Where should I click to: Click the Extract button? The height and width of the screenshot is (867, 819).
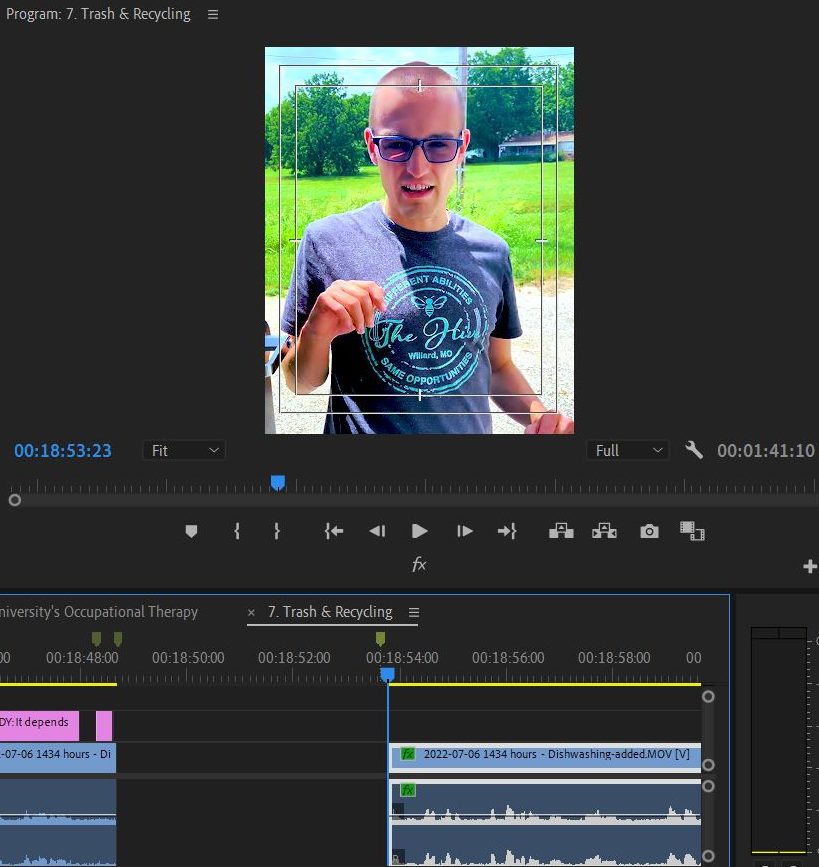[604, 531]
